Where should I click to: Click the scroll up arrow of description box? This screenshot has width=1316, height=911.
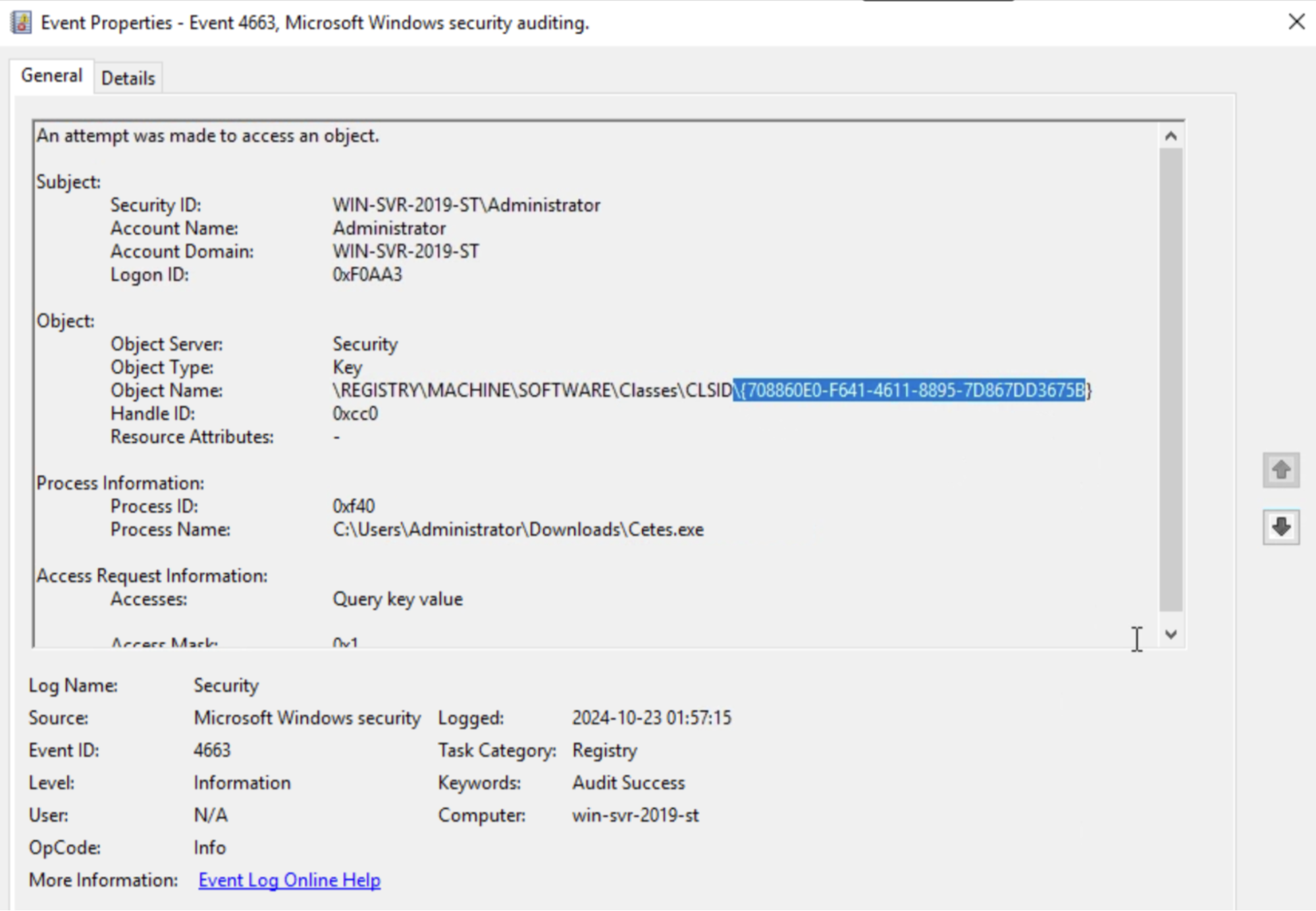1171,136
